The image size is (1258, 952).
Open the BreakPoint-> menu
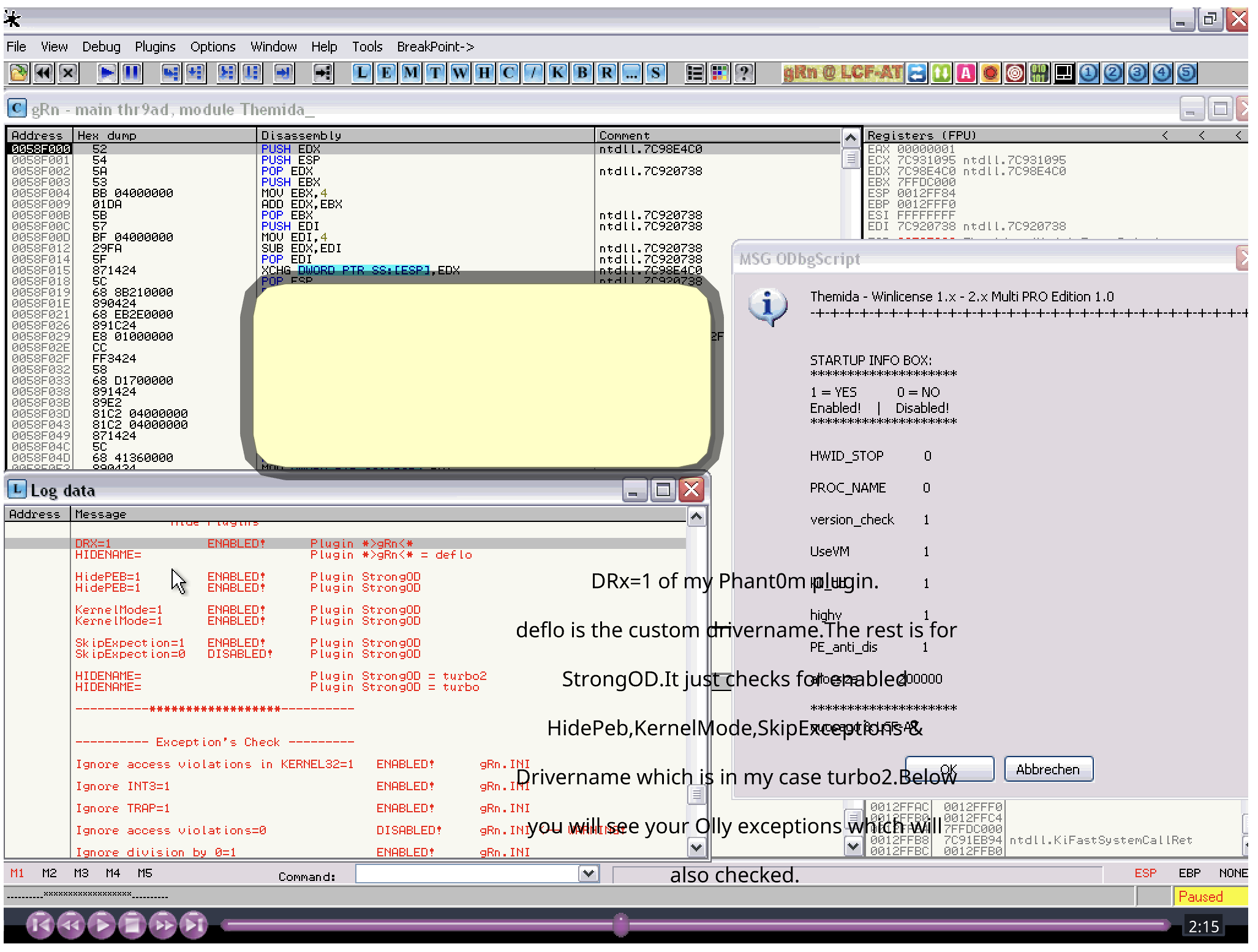point(435,47)
